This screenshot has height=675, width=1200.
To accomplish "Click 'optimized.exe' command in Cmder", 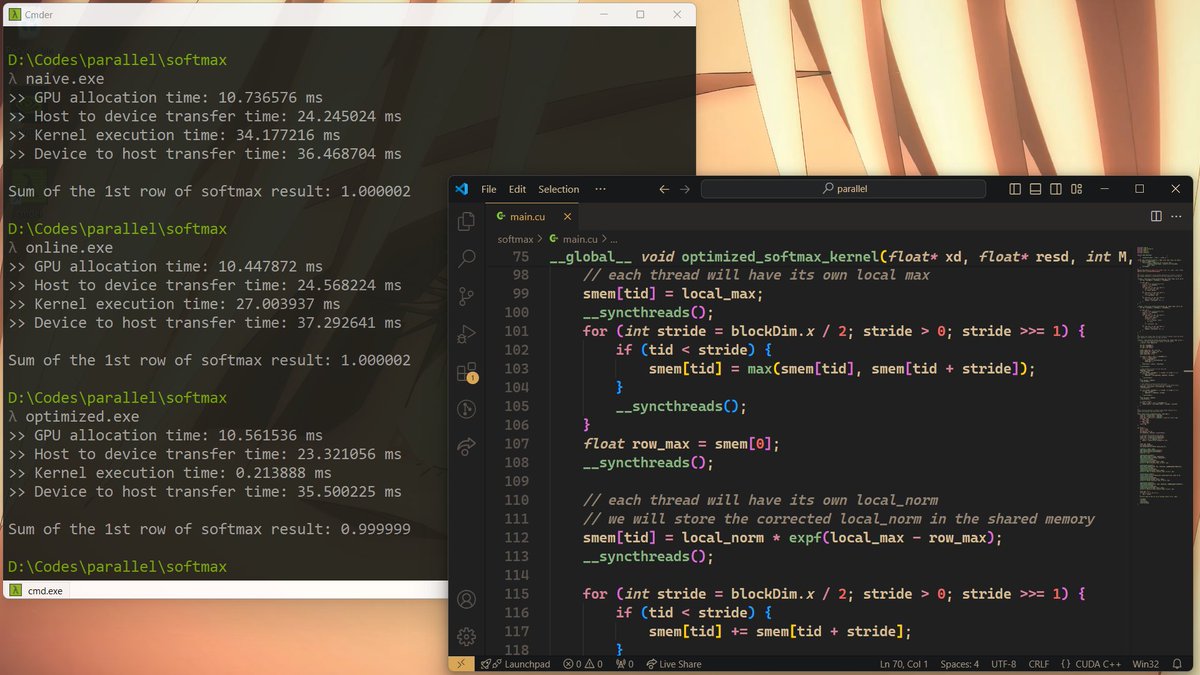I will (x=83, y=416).
